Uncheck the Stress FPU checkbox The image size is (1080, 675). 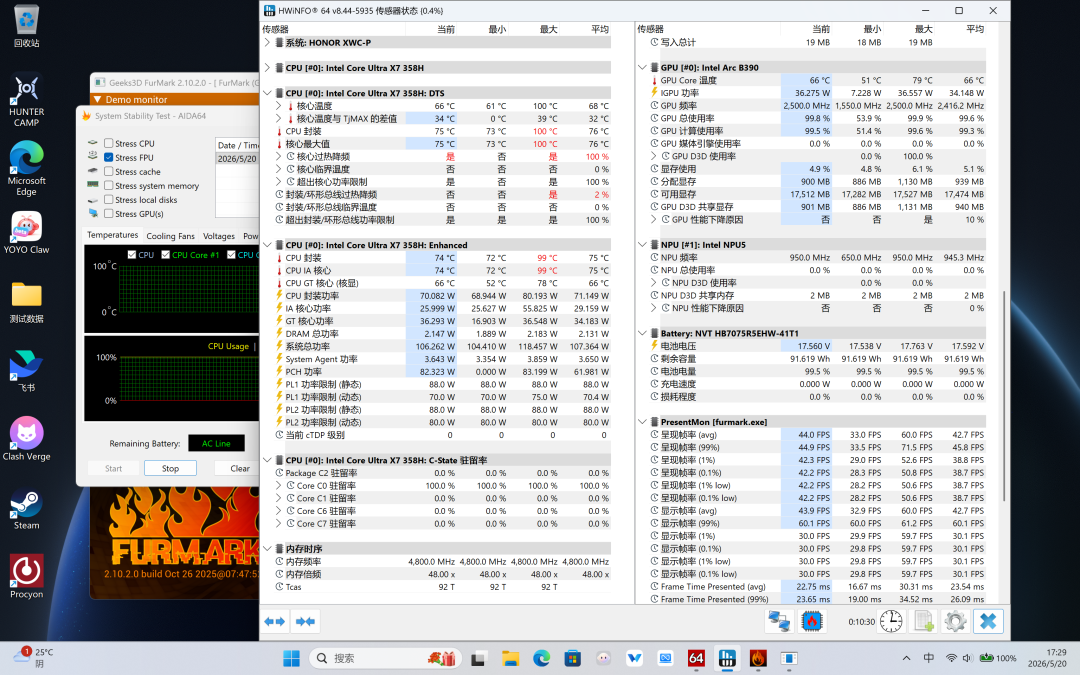tap(108, 158)
